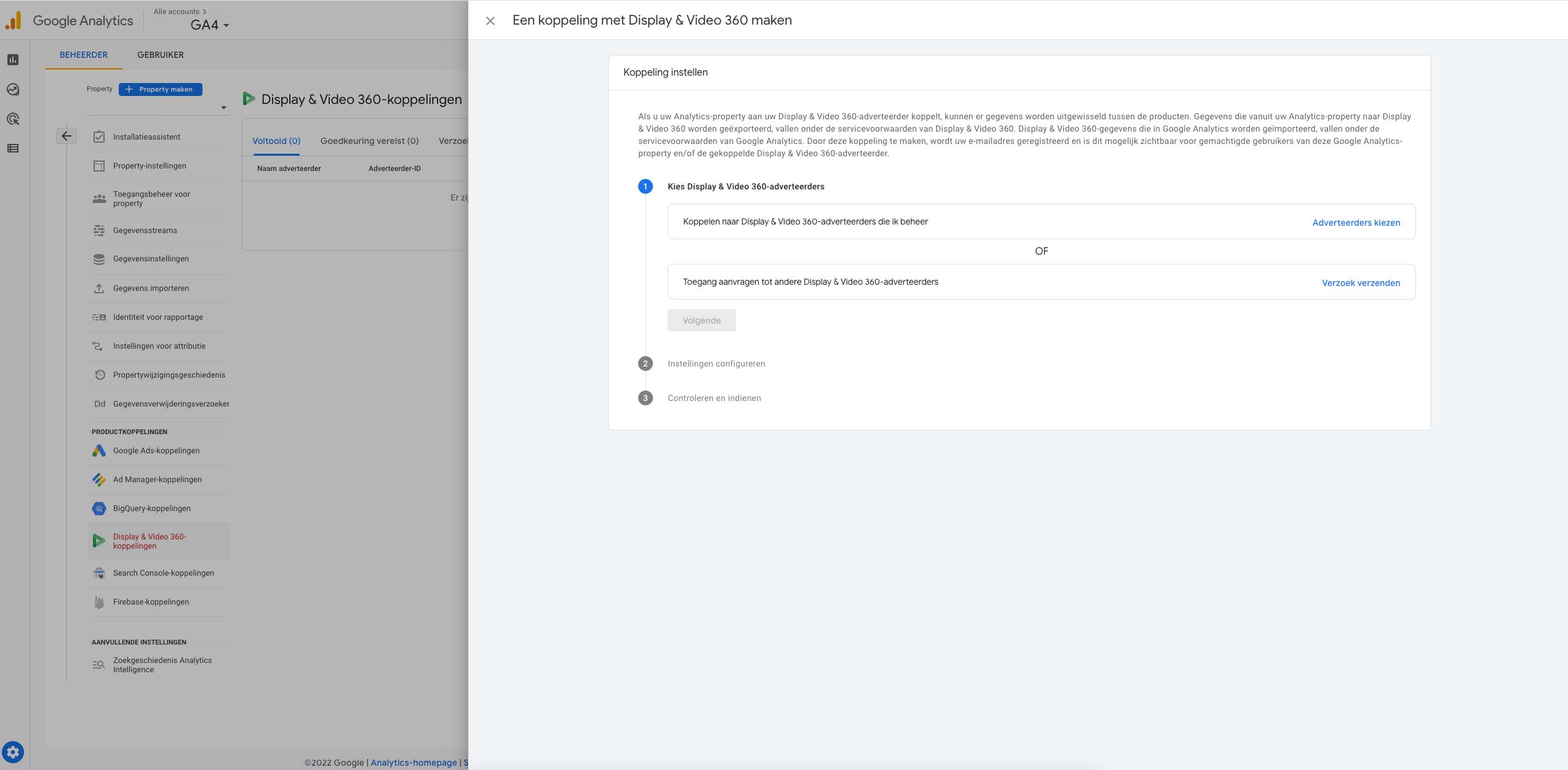This screenshot has width=1568, height=770.
Task: Open the property selector dropdown arrow
Action: tap(223, 108)
